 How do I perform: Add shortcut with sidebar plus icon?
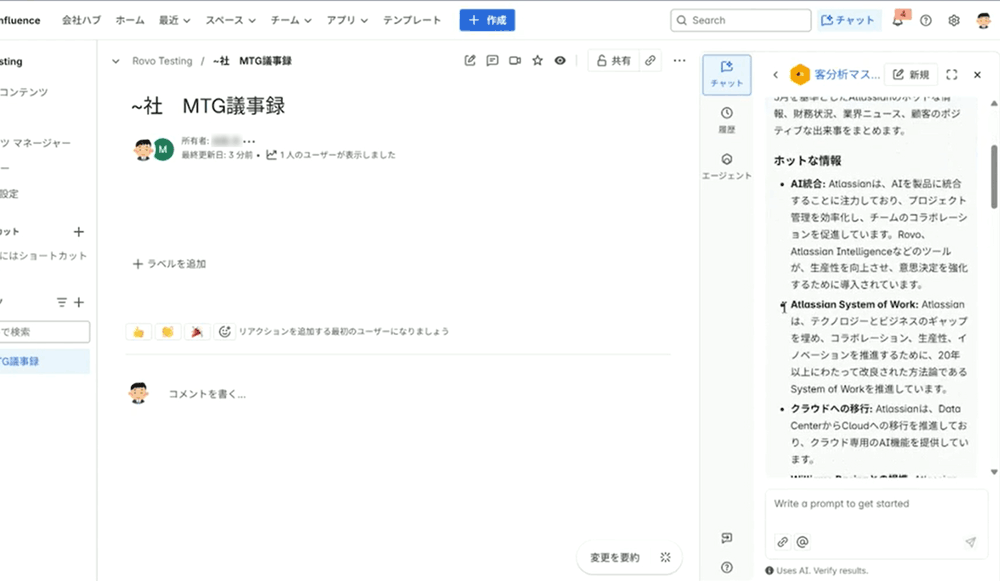click(x=78, y=232)
